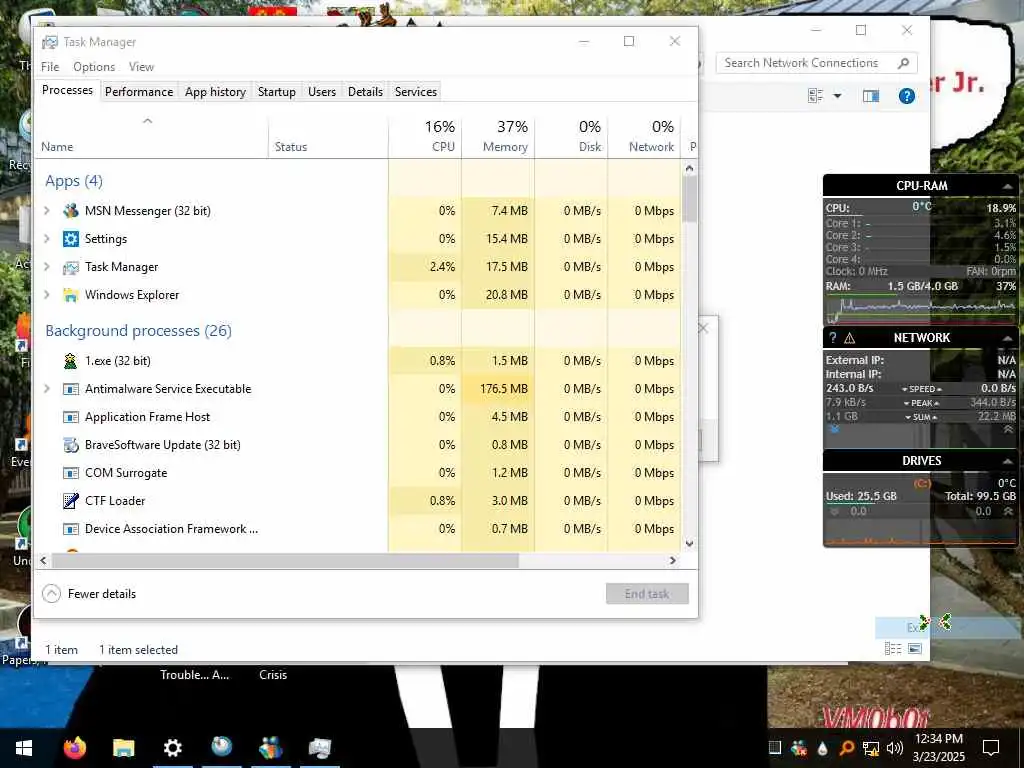Viewport: 1024px width, 768px height.
Task: Open the View menu in Task Manager
Action: pos(141,67)
